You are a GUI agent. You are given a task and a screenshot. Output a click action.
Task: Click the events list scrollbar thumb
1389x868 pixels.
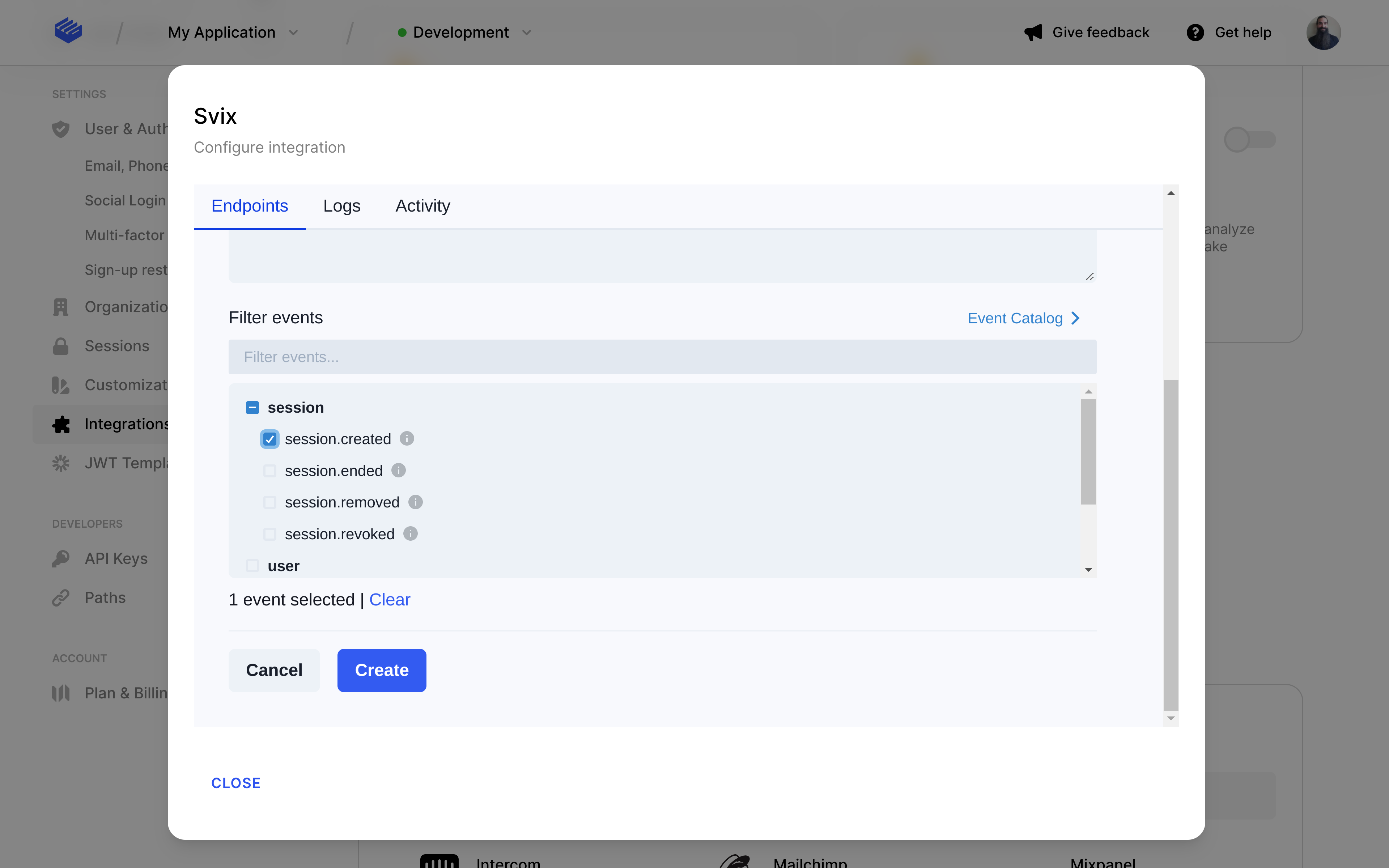pyautogui.click(x=1088, y=451)
